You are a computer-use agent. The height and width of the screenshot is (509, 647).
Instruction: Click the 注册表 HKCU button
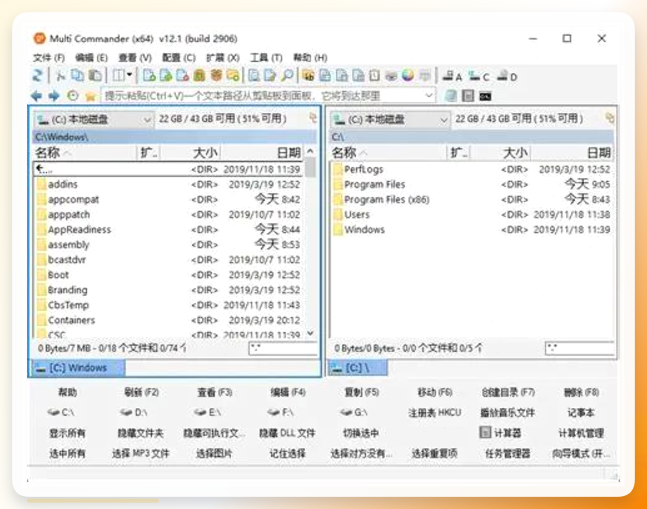pos(435,412)
